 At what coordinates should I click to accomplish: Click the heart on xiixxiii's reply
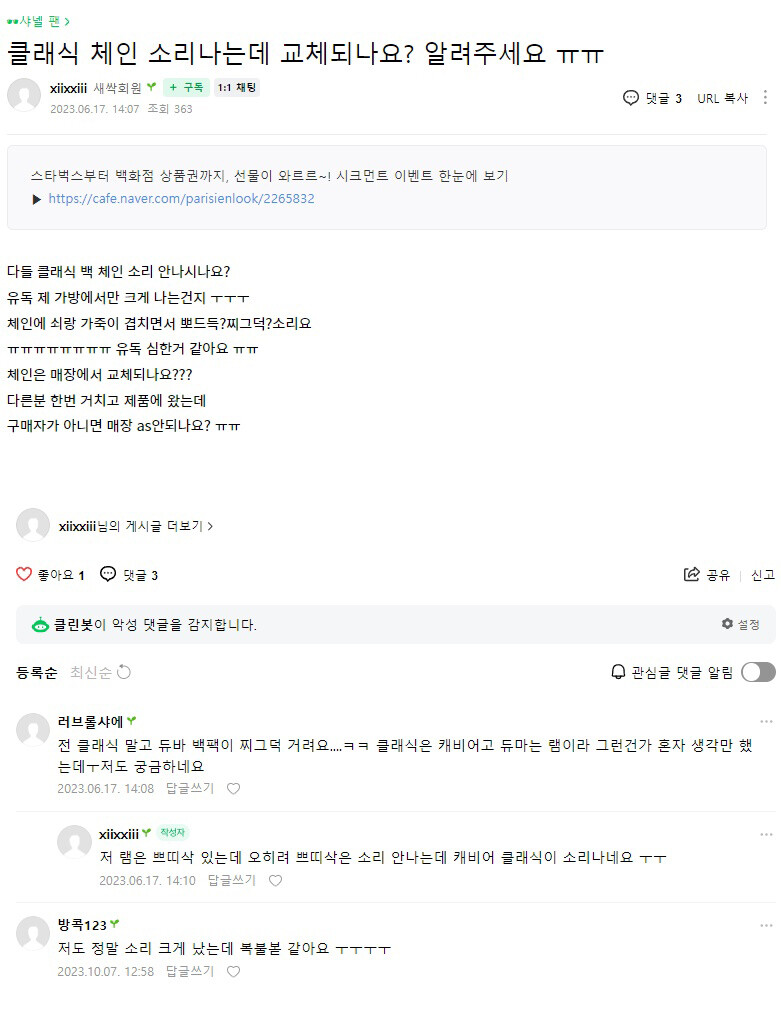(275, 881)
